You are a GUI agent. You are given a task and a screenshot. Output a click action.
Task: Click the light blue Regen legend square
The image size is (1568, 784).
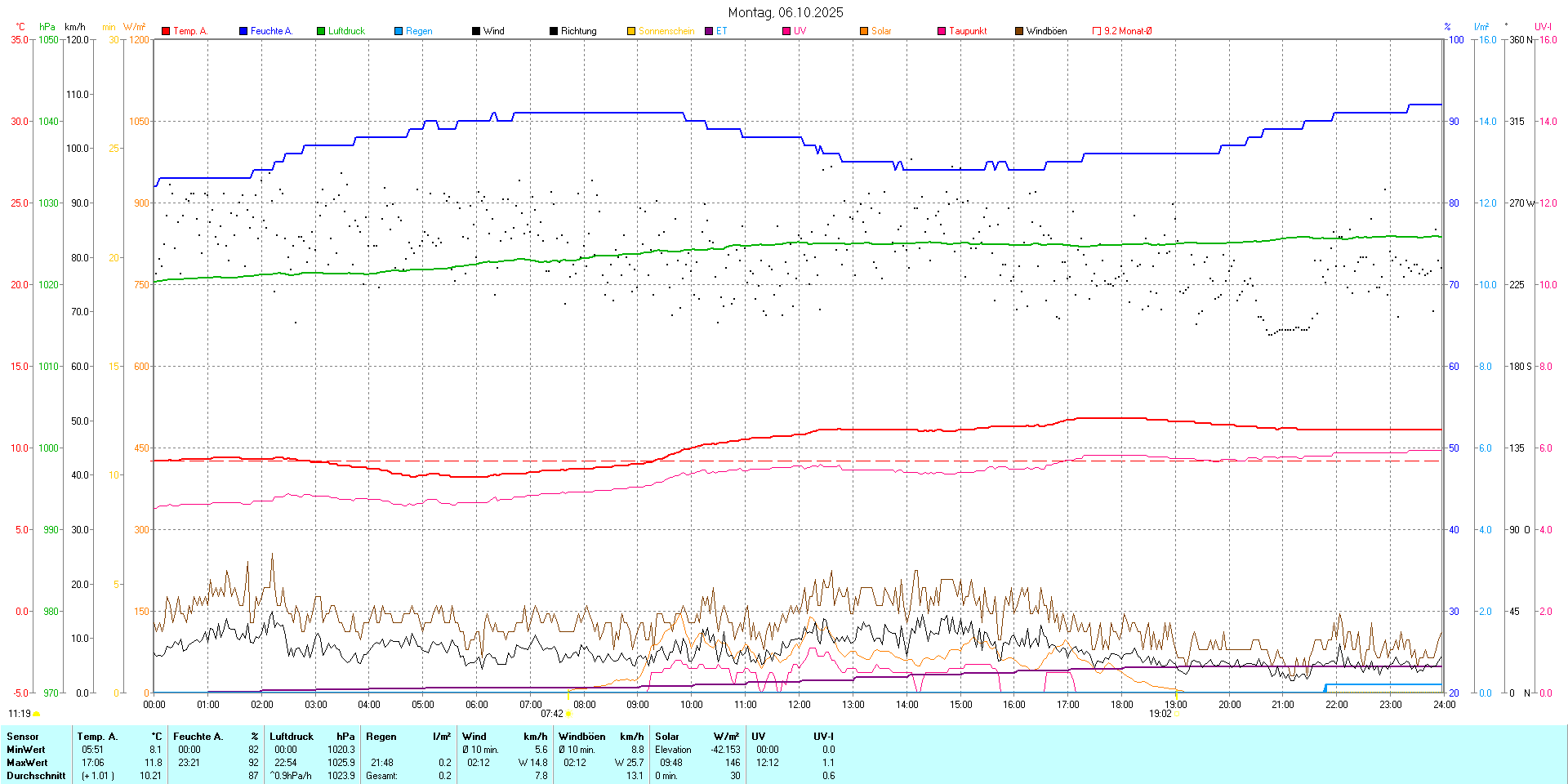[x=399, y=31]
